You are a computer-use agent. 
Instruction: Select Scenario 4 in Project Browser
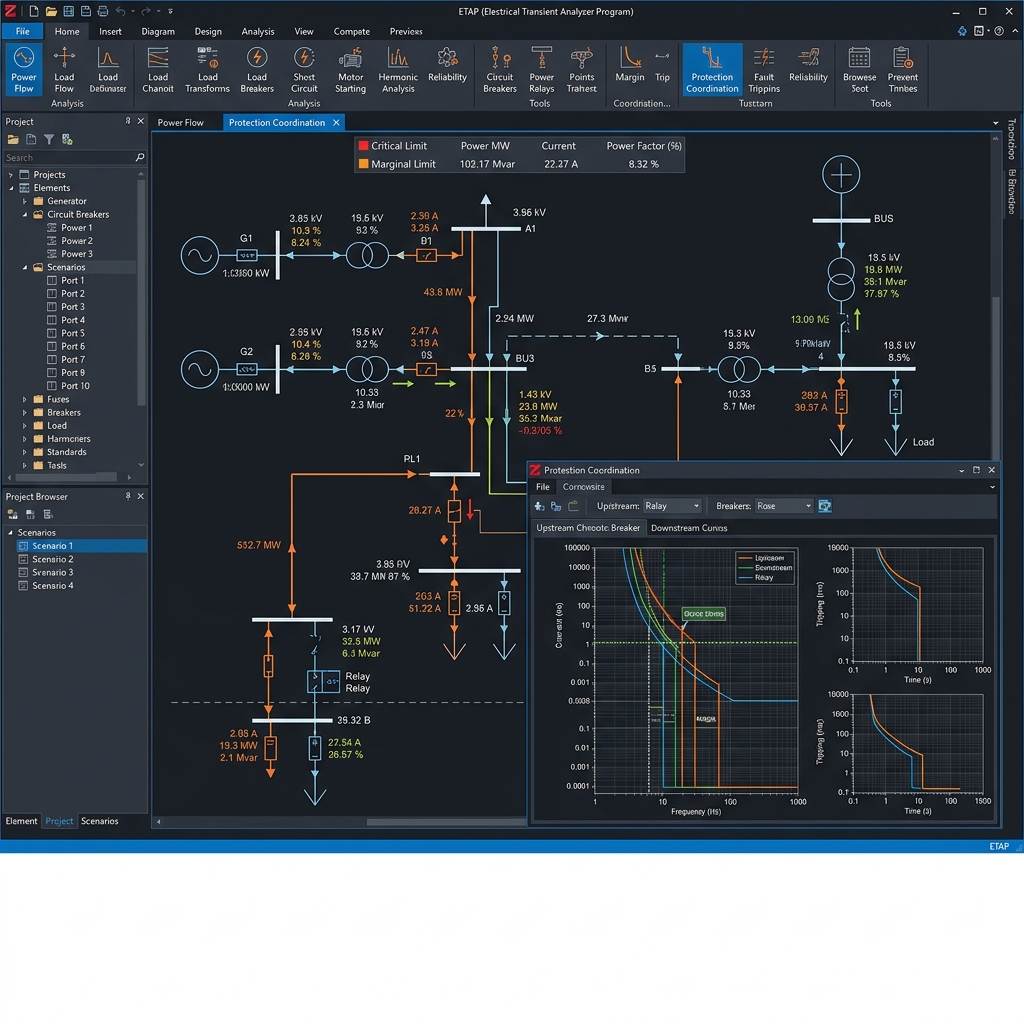point(53,586)
